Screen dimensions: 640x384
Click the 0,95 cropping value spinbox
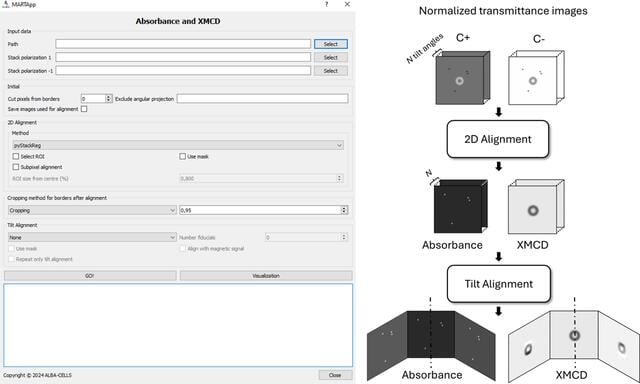tap(264, 210)
